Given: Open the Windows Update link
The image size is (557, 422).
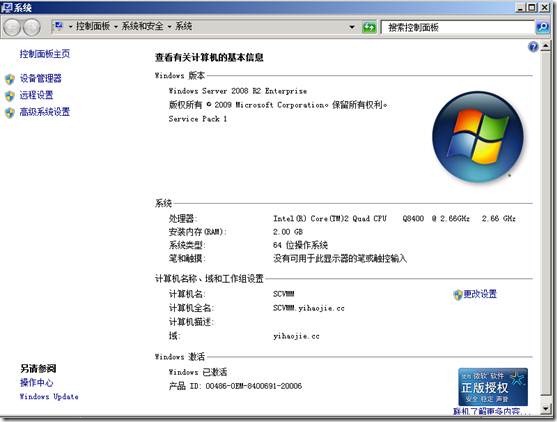Looking at the screenshot, I should (x=49, y=396).
